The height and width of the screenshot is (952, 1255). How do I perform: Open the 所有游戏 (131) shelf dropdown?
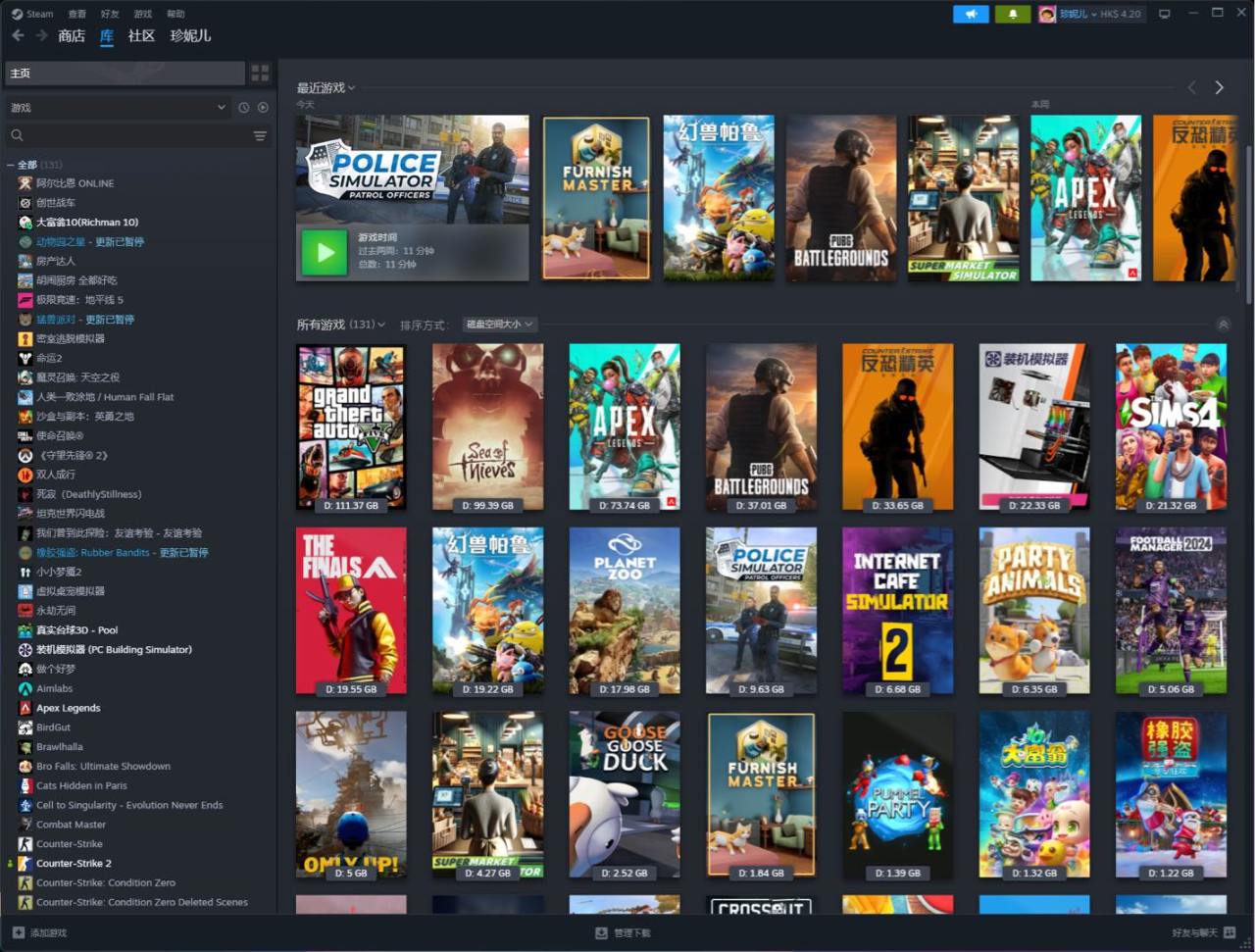pyautogui.click(x=341, y=325)
